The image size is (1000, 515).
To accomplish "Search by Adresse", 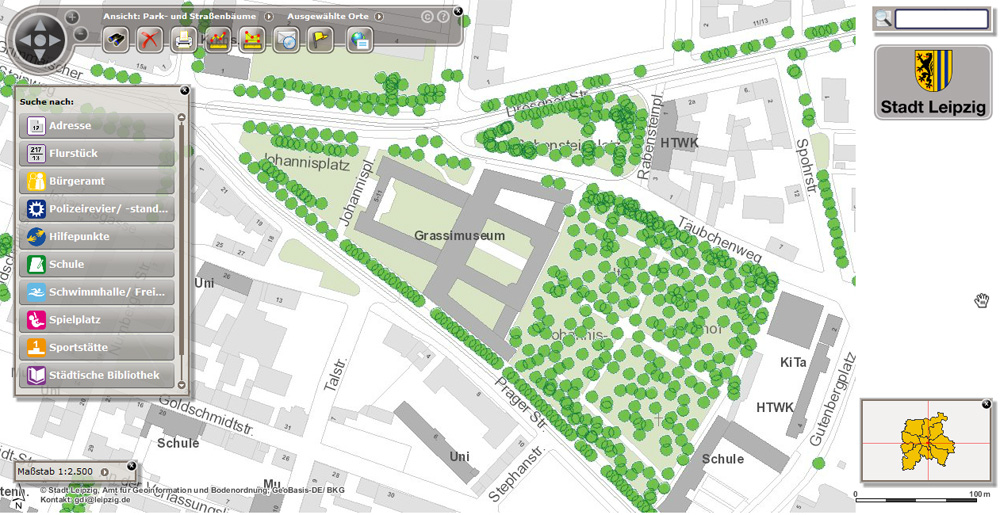I will tap(97, 126).
